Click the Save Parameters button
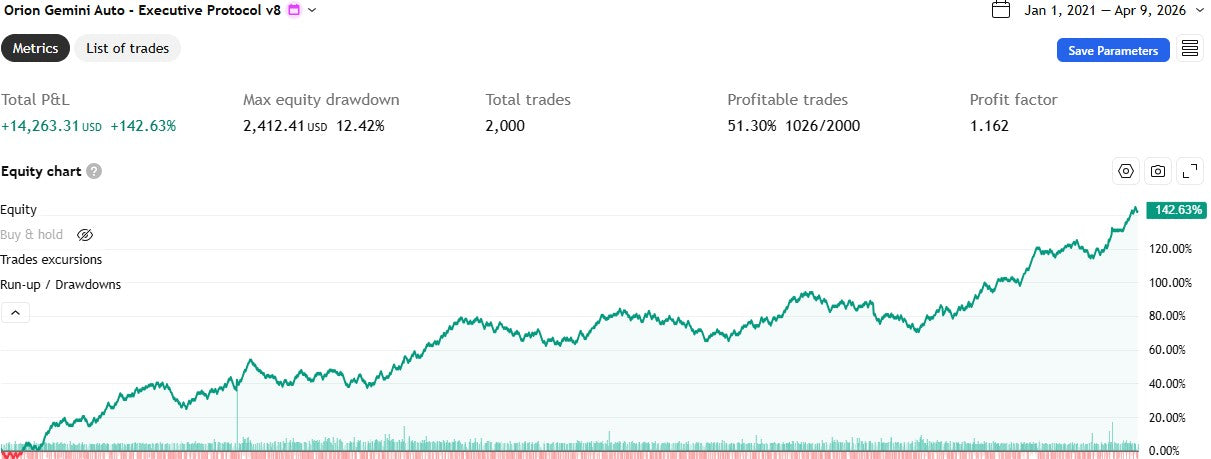Screen dimensions: 1211x459 [x=1113, y=50]
